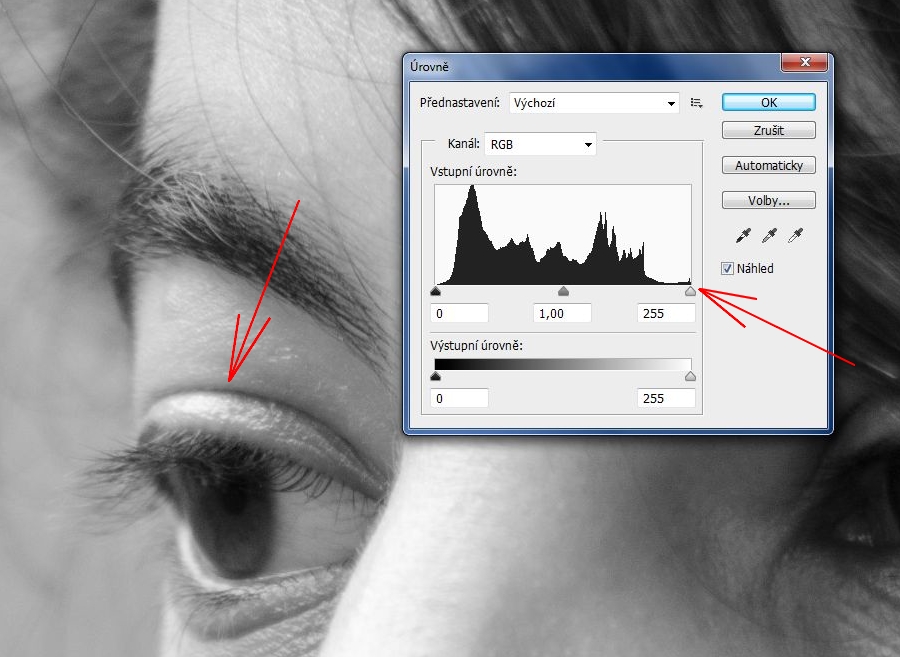Grab the input white point slider
Screen dimensions: 900x657
point(690,292)
